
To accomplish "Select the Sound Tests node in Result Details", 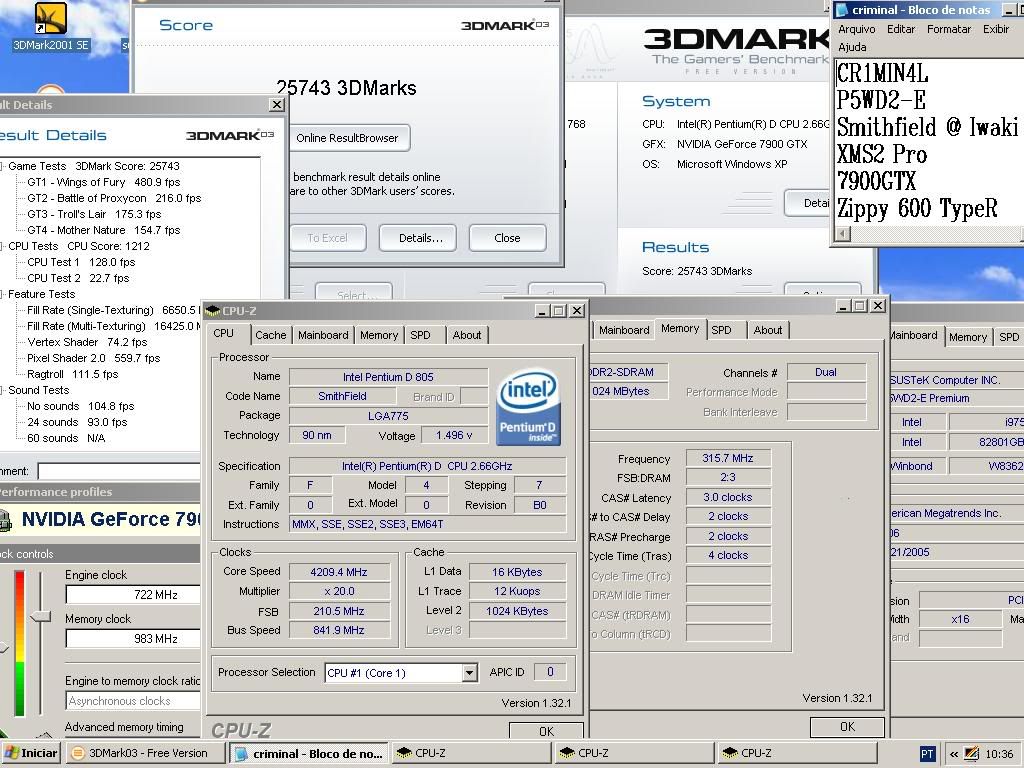I will (38, 390).
